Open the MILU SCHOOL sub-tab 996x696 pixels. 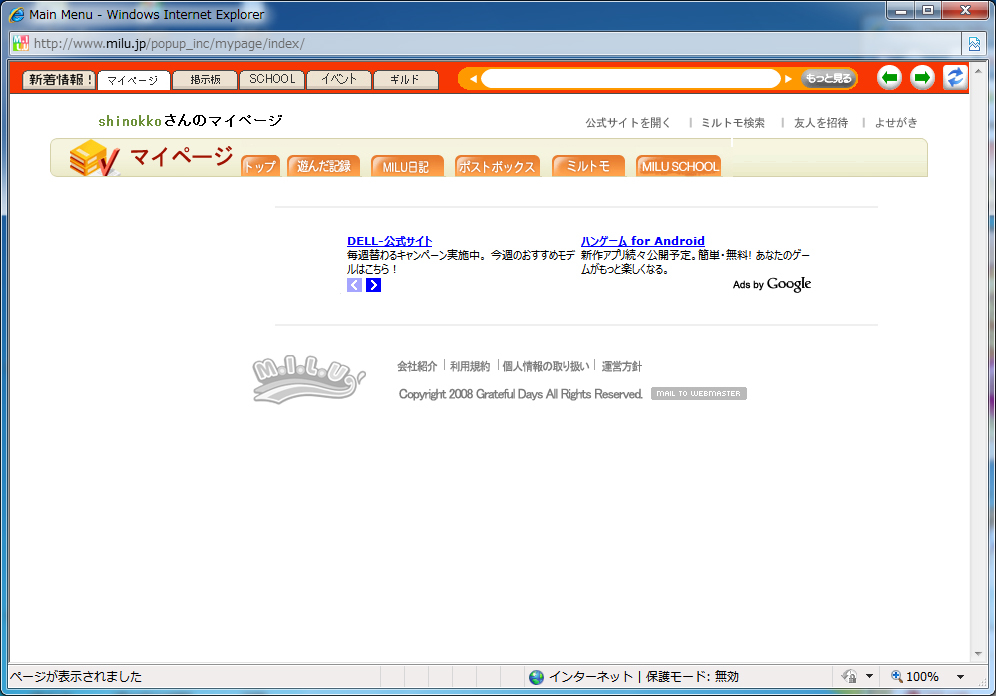[679, 166]
